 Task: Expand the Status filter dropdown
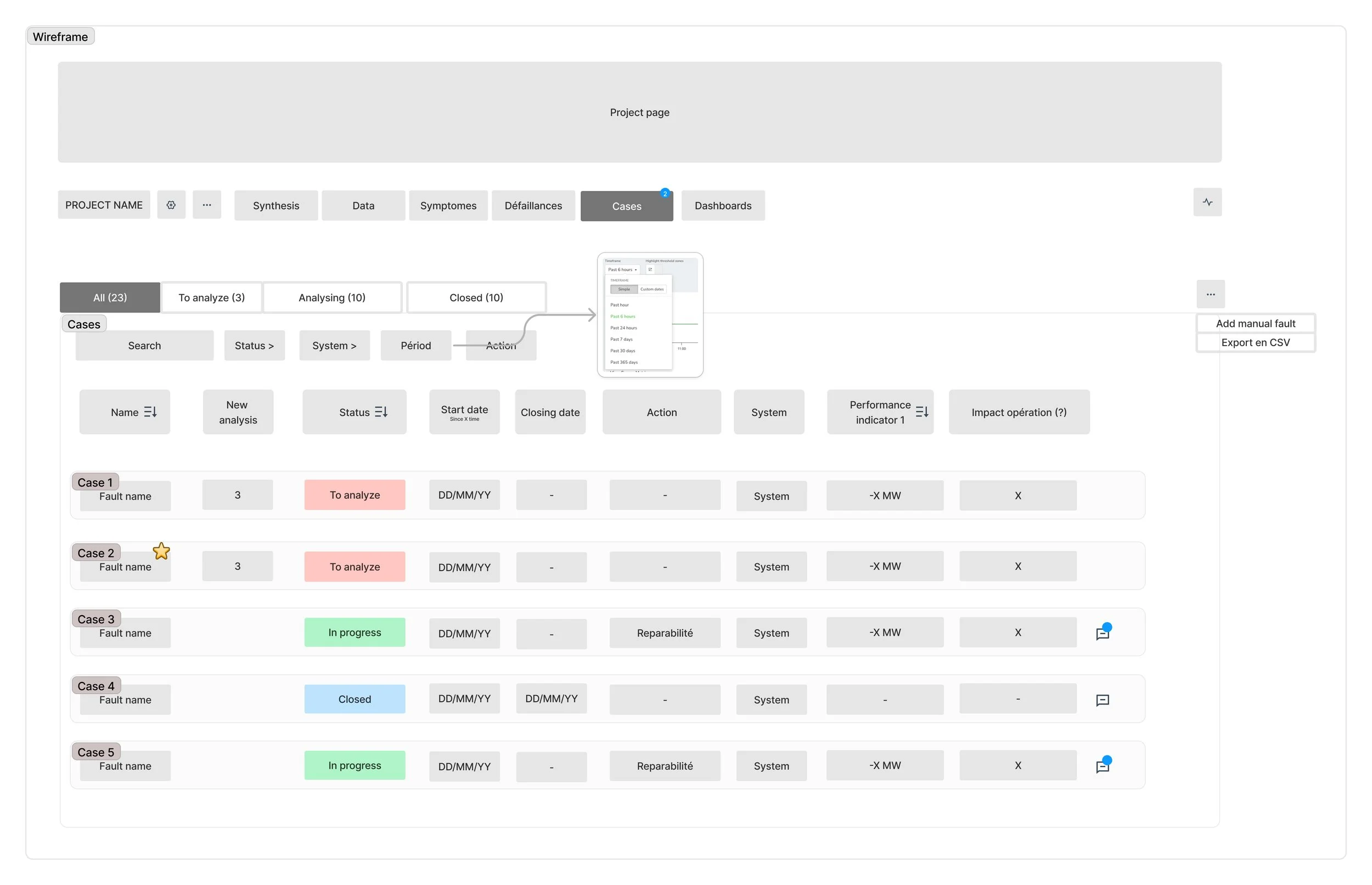[x=254, y=345]
